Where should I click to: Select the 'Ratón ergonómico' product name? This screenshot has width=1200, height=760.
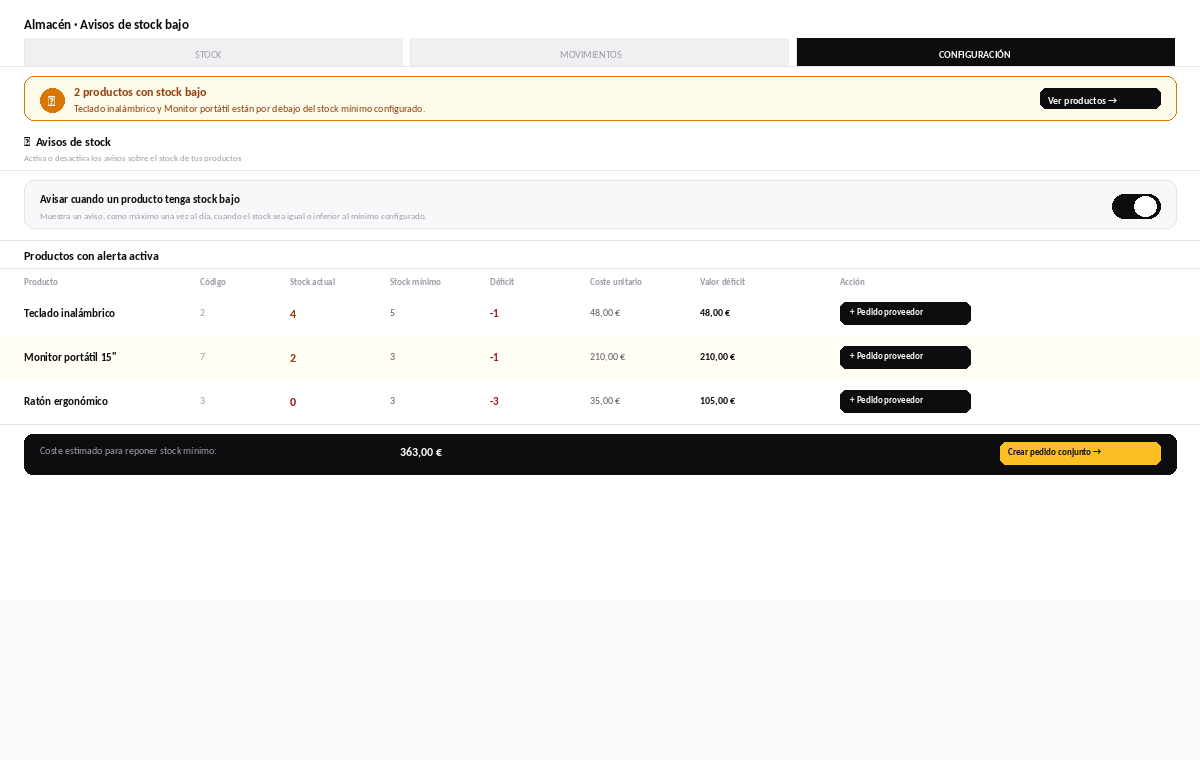[66, 401]
